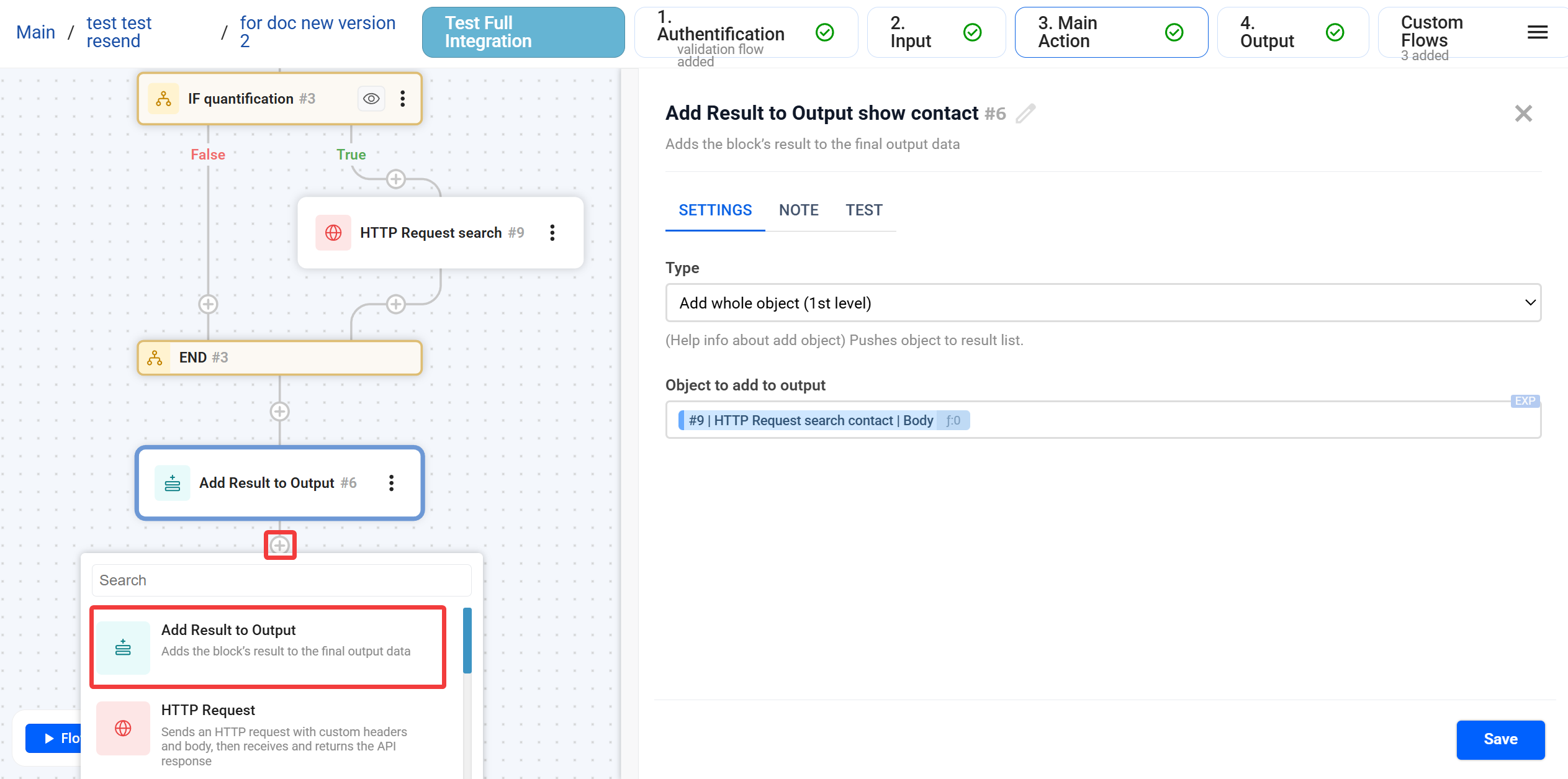Open the hamburger menu in top right corner
This screenshot has height=779, width=1568.
pyautogui.click(x=1538, y=32)
